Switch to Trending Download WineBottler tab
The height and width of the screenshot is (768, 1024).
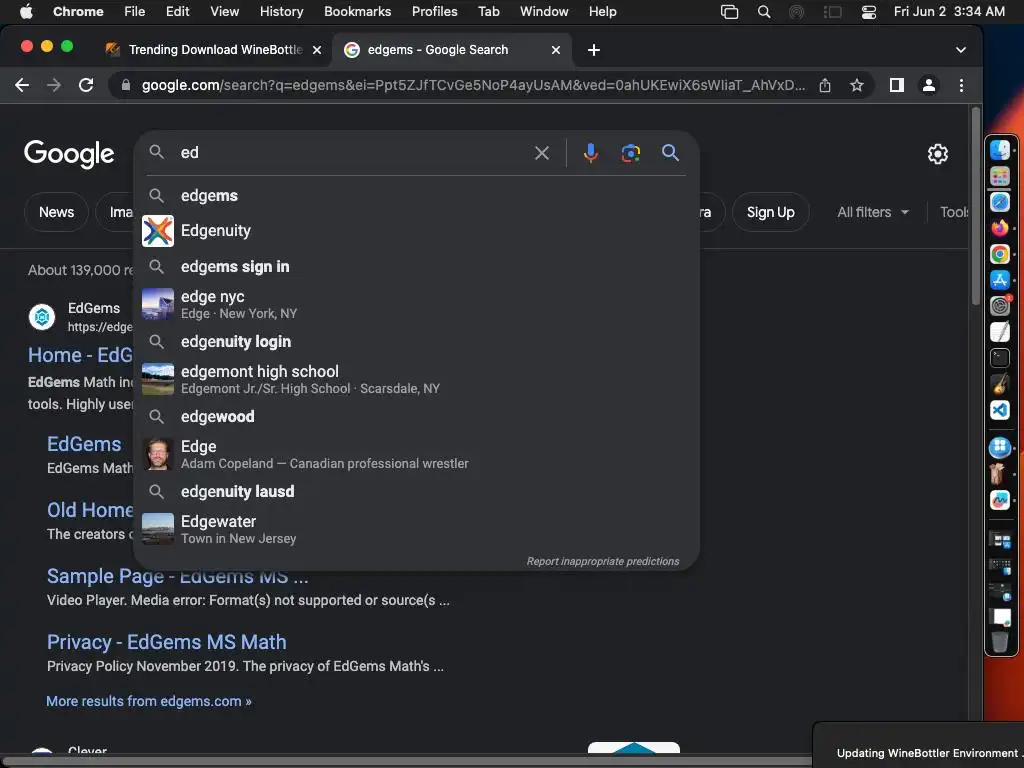[214, 50]
